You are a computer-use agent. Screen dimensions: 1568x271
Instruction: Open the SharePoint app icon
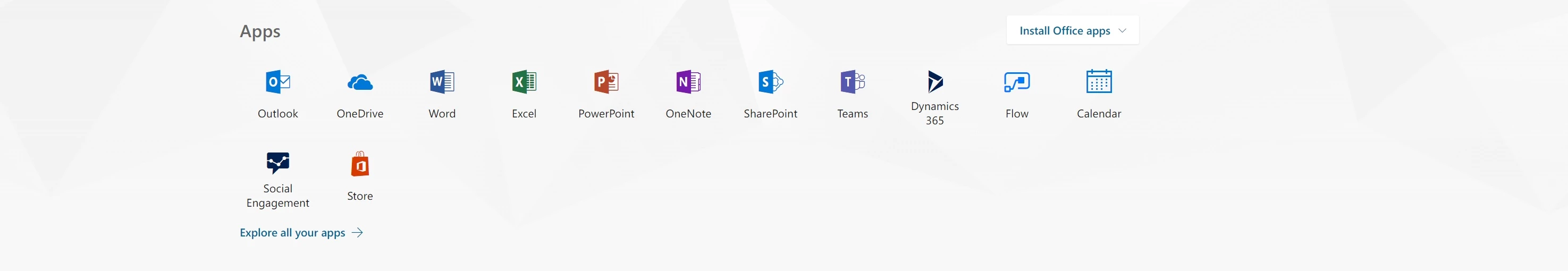[x=771, y=82]
